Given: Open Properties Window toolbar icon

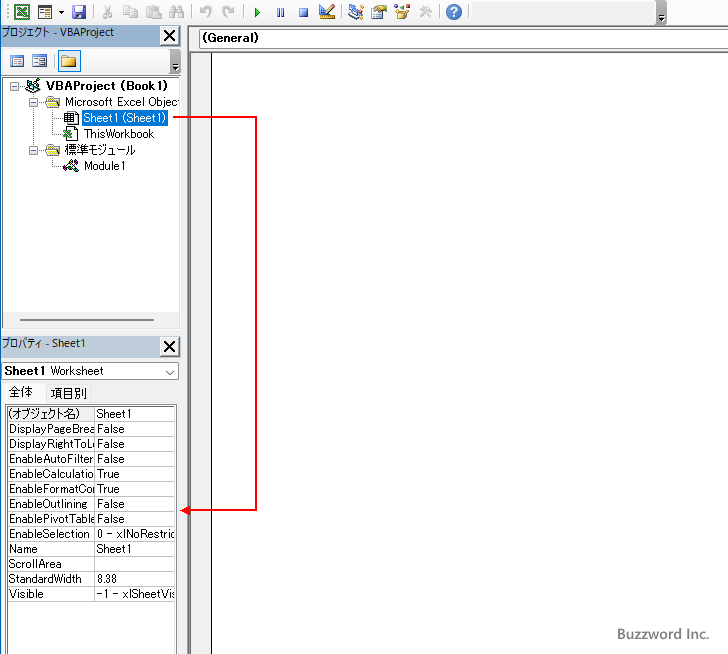Looking at the screenshot, I should [379, 12].
